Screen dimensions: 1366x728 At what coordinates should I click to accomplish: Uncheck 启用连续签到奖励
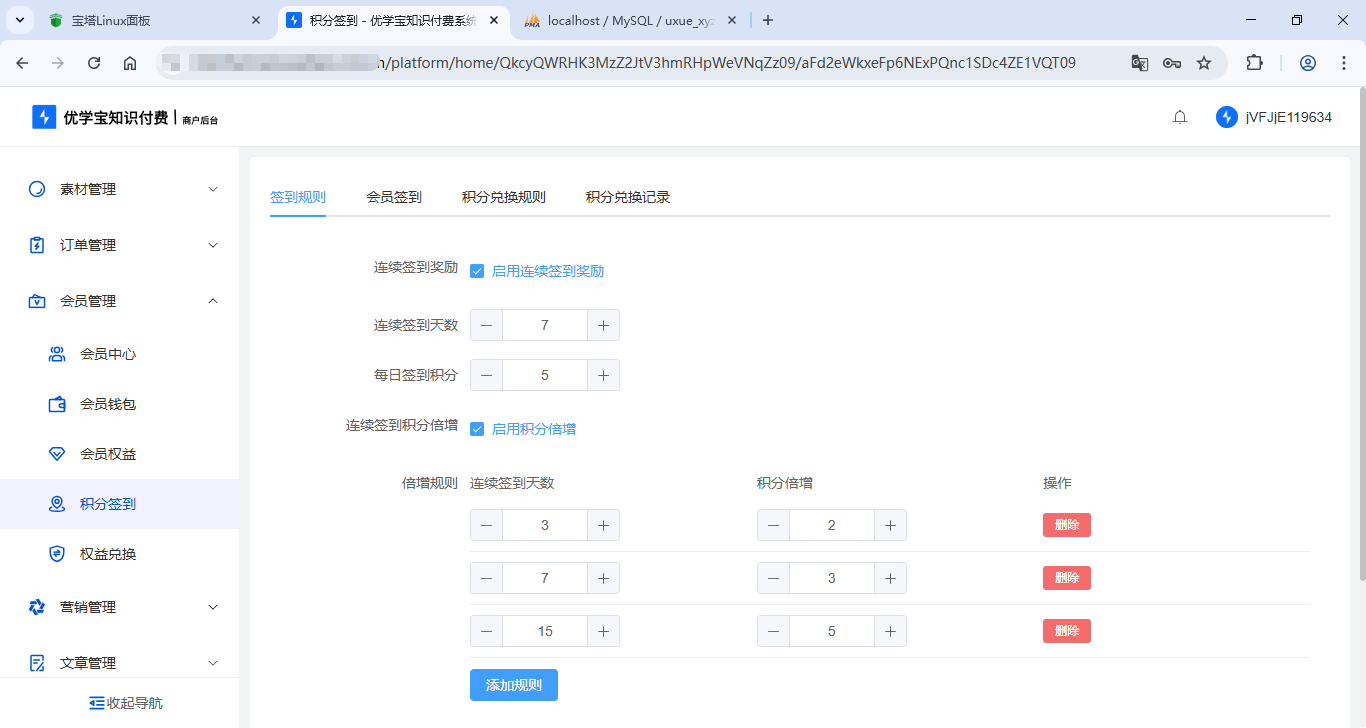pos(477,270)
